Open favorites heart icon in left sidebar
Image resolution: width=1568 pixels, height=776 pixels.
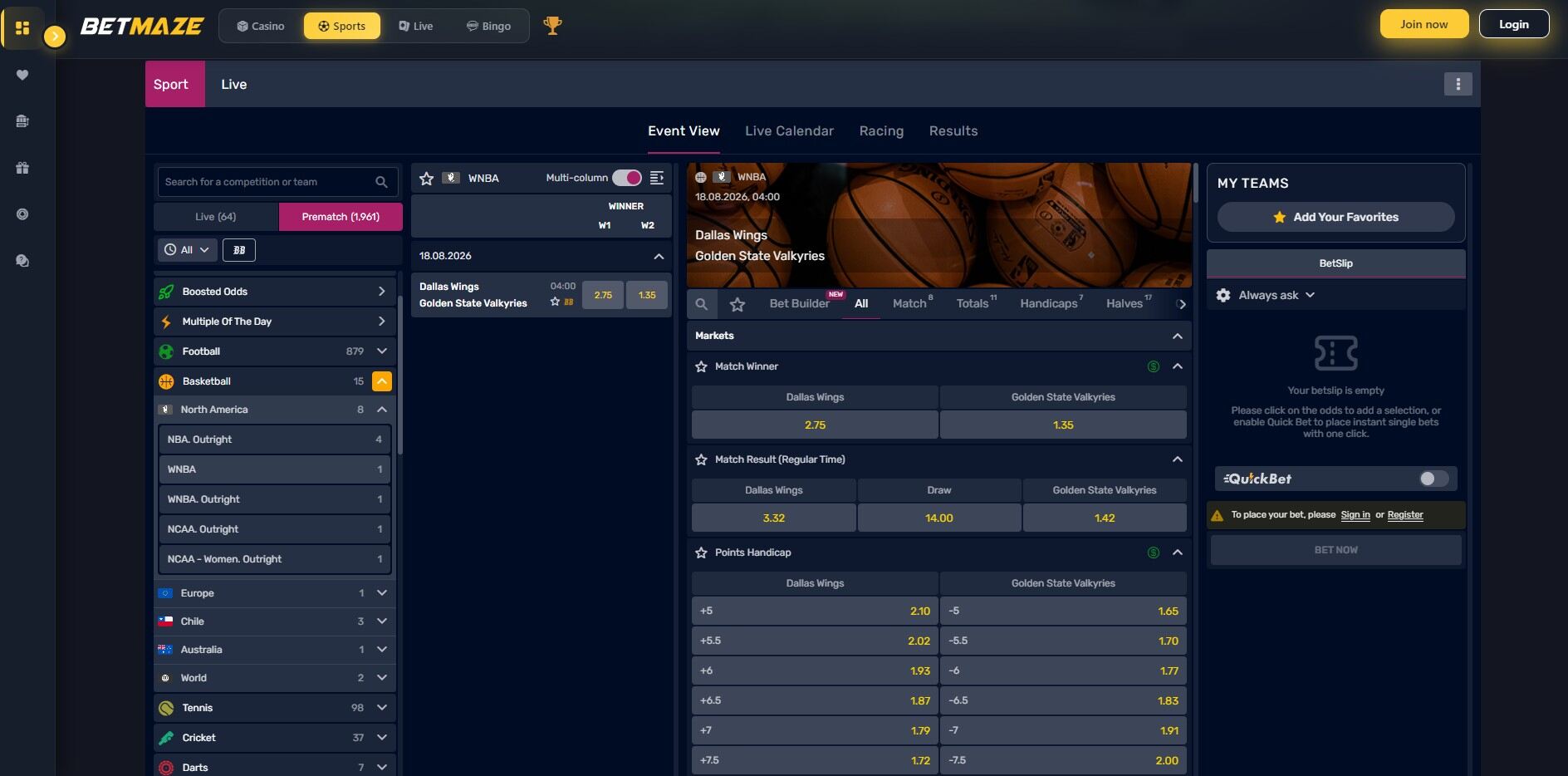pyautogui.click(x=22, y=75)
